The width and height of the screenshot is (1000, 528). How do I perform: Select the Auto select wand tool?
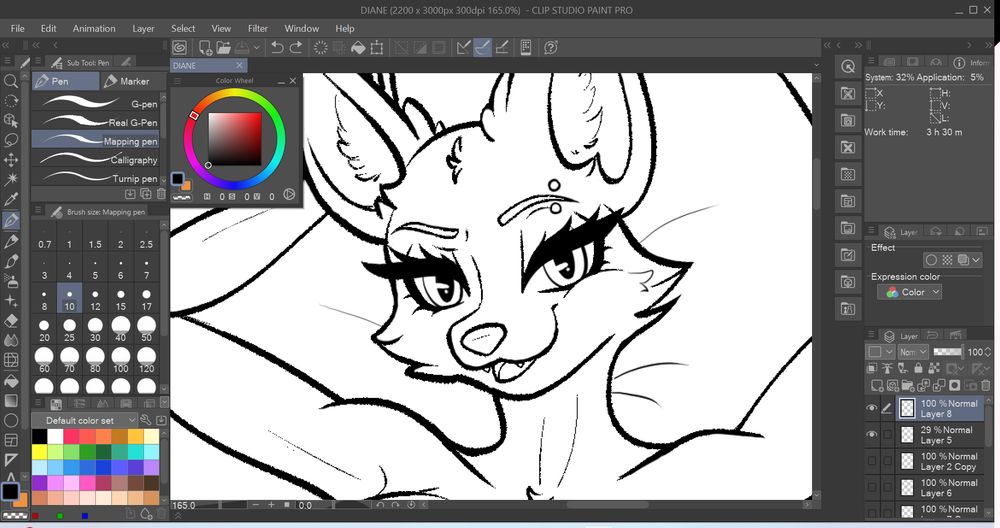coord(11,179)
